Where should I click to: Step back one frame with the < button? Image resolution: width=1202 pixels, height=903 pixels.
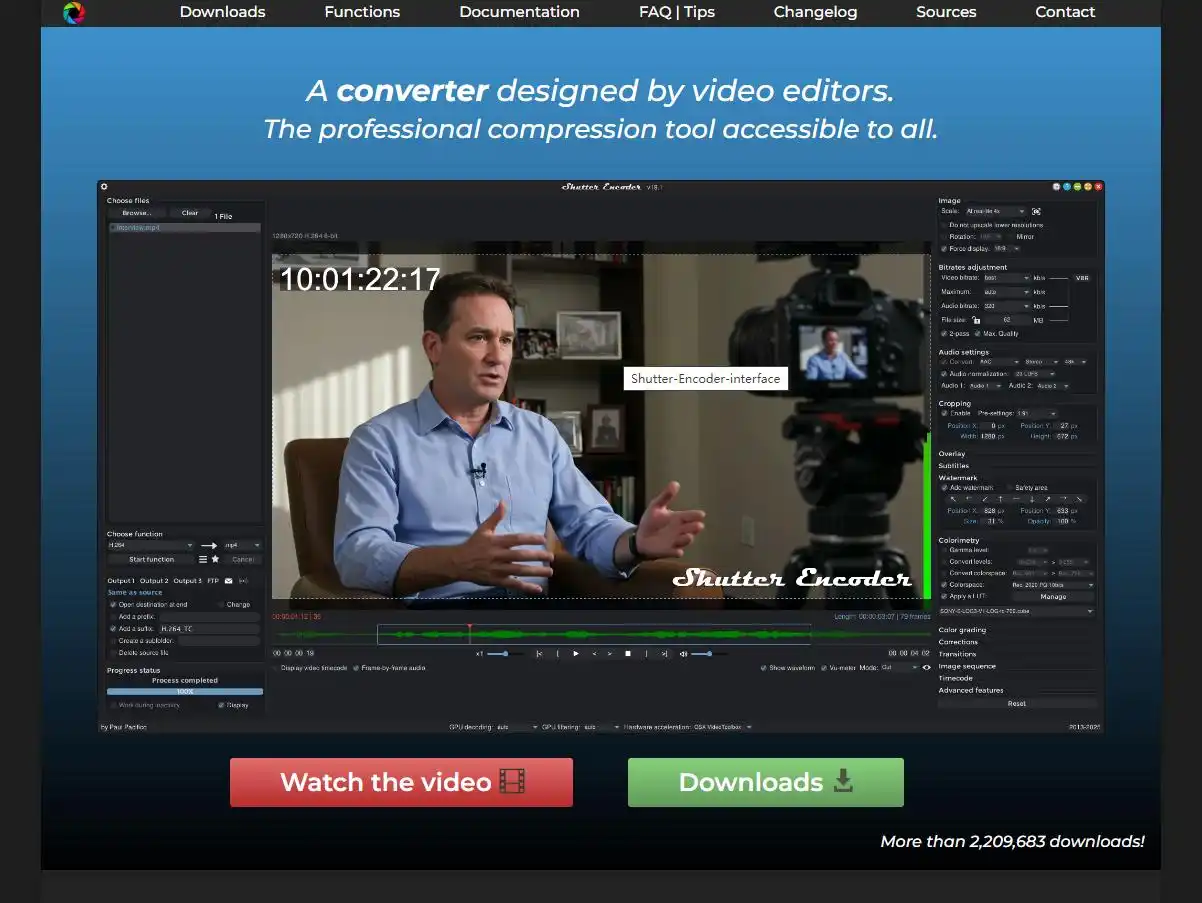tap(594, 653)
